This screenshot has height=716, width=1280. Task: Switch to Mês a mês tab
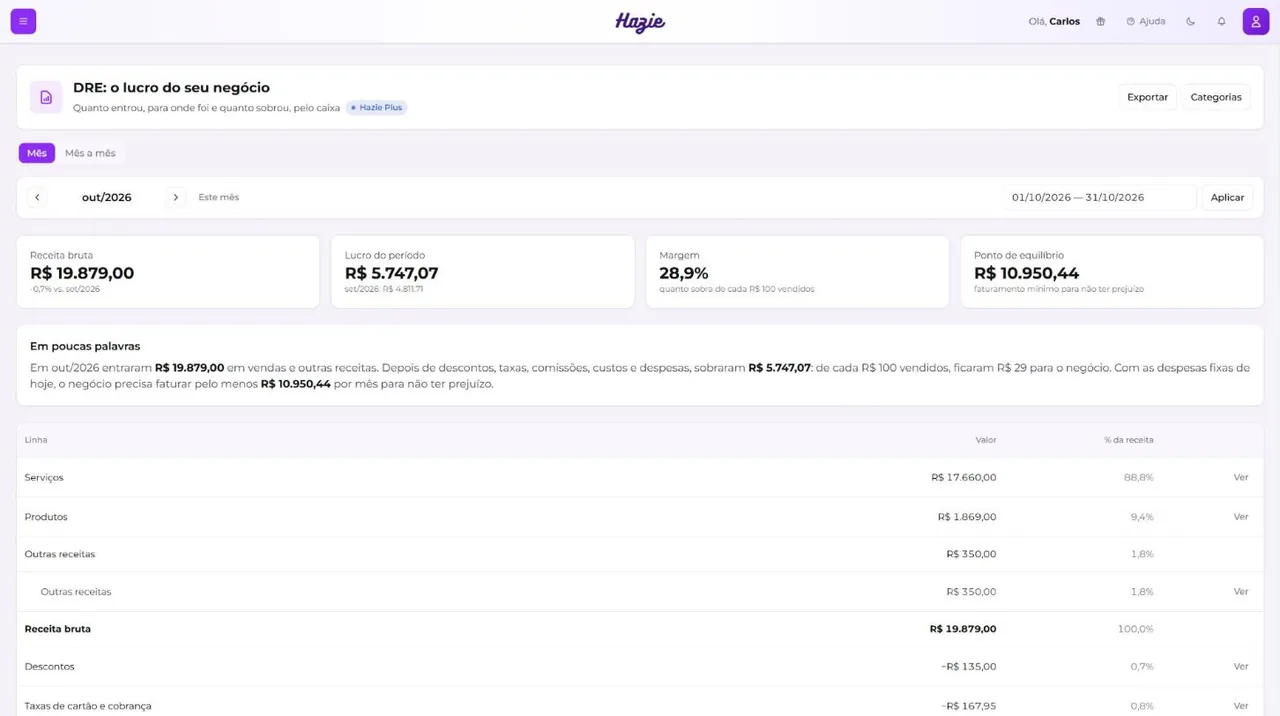click(90, 153)
